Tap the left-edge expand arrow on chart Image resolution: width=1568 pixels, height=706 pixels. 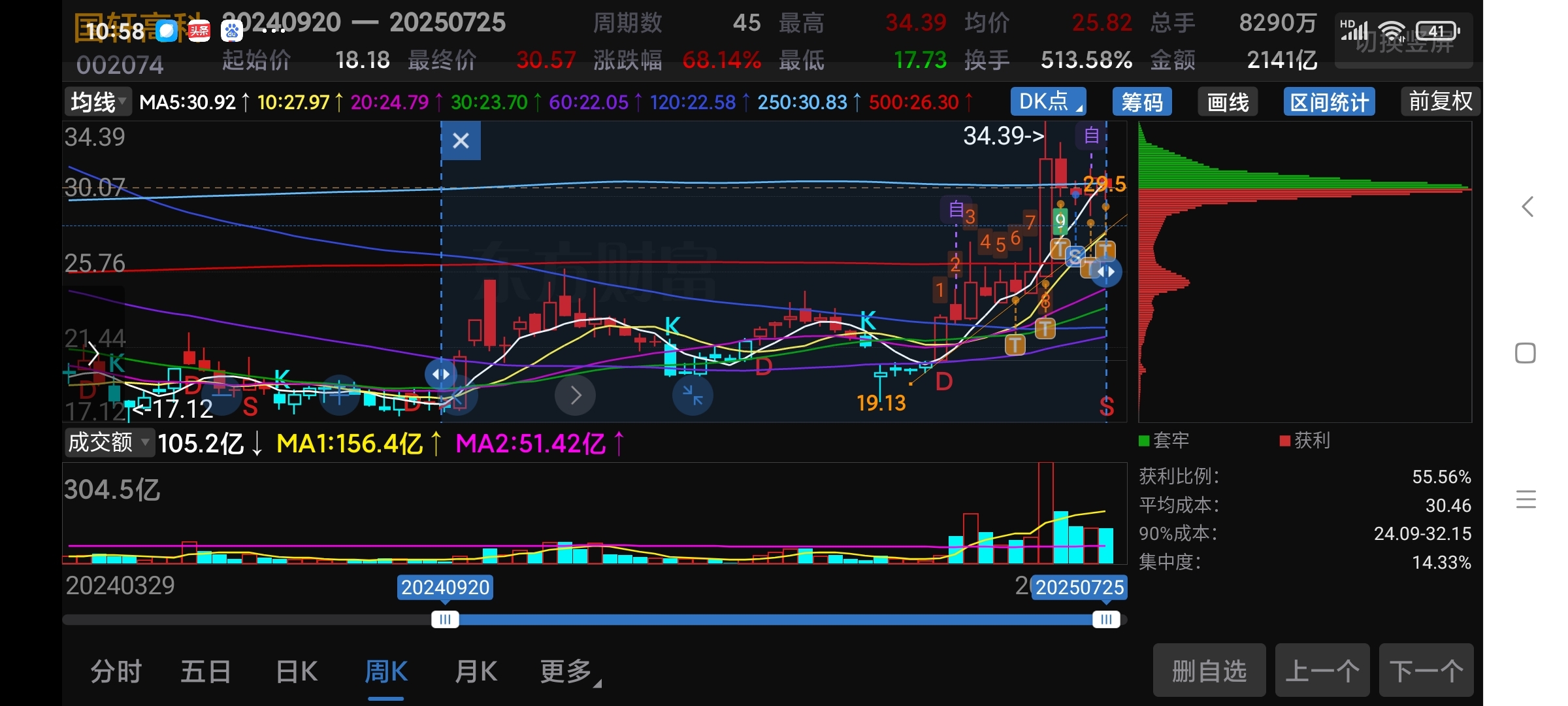pyautogui.click(x=93, y=354)
